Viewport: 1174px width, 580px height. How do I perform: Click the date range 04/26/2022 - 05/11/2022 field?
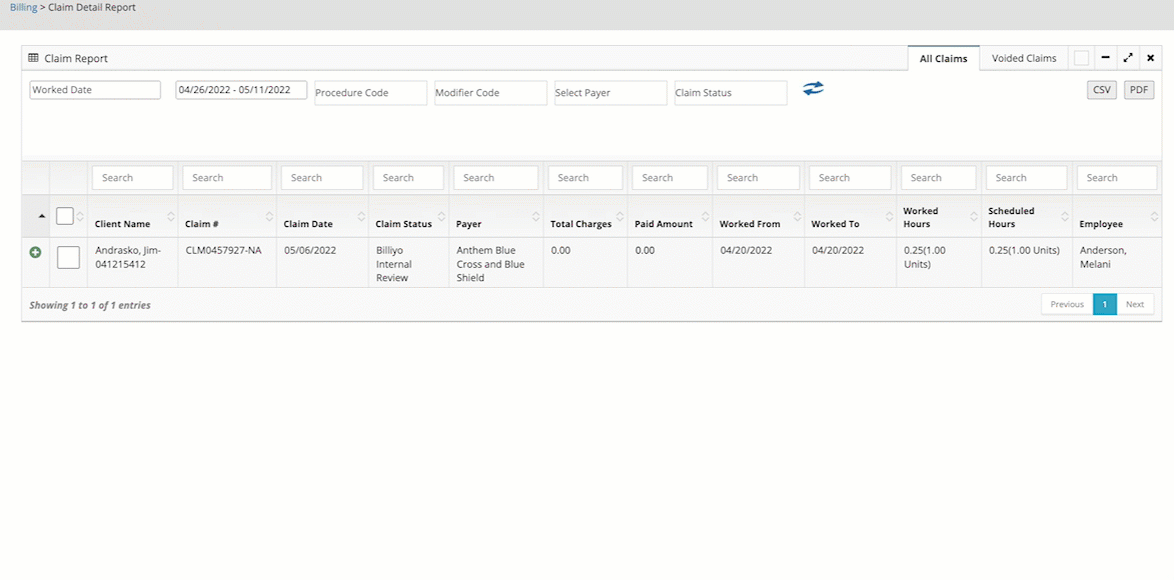241,90
